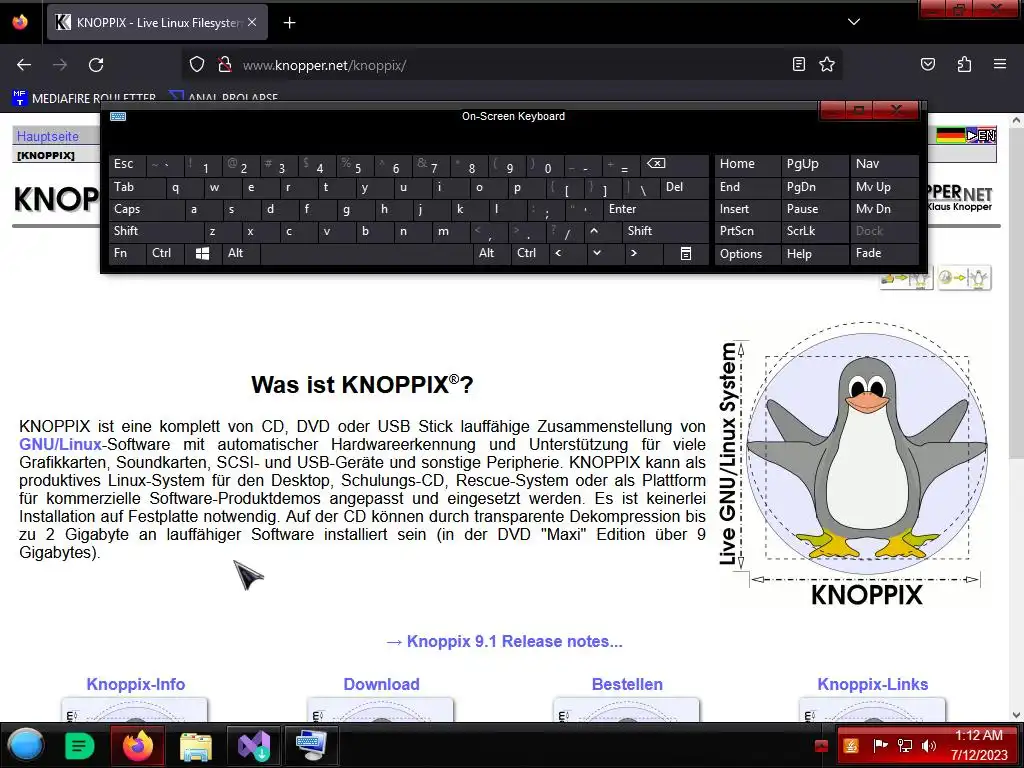Open a new tab with plus button
Viewport: 1024px width, 768px height.
coord(289,23)
